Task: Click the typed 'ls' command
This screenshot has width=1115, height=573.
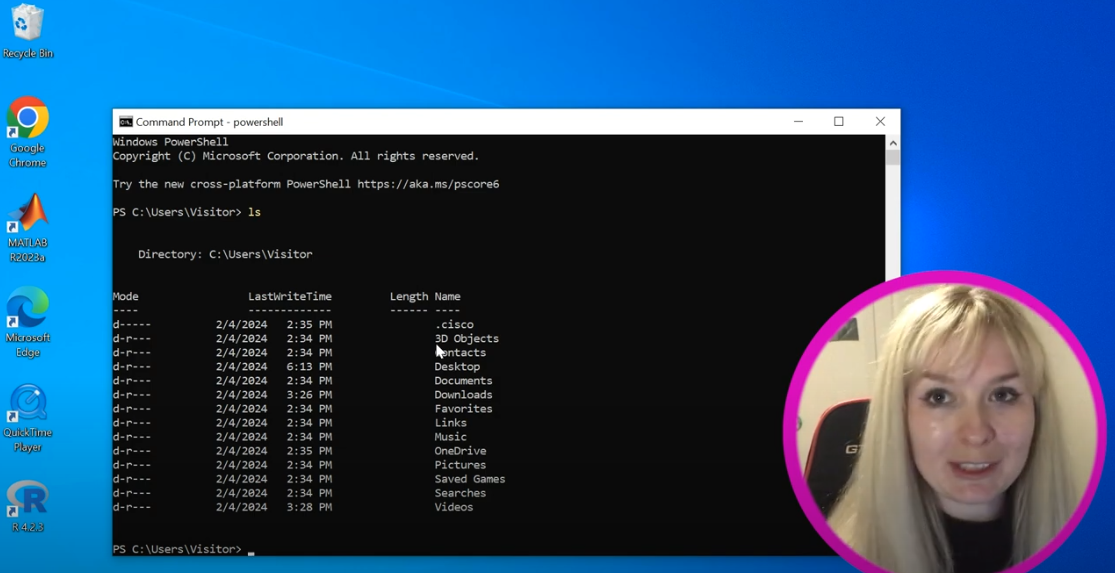Action: tap(254, 212)
